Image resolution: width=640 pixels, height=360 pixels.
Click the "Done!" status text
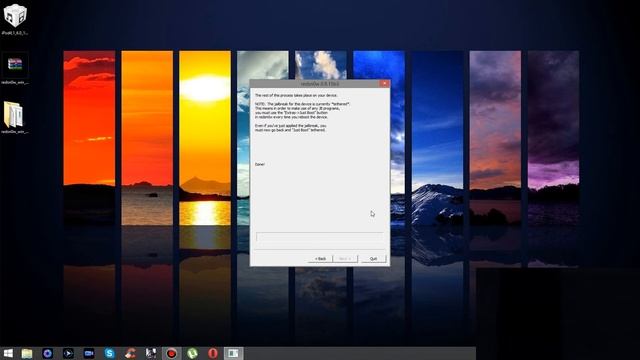pyautogui.click(x=260, y=164)
